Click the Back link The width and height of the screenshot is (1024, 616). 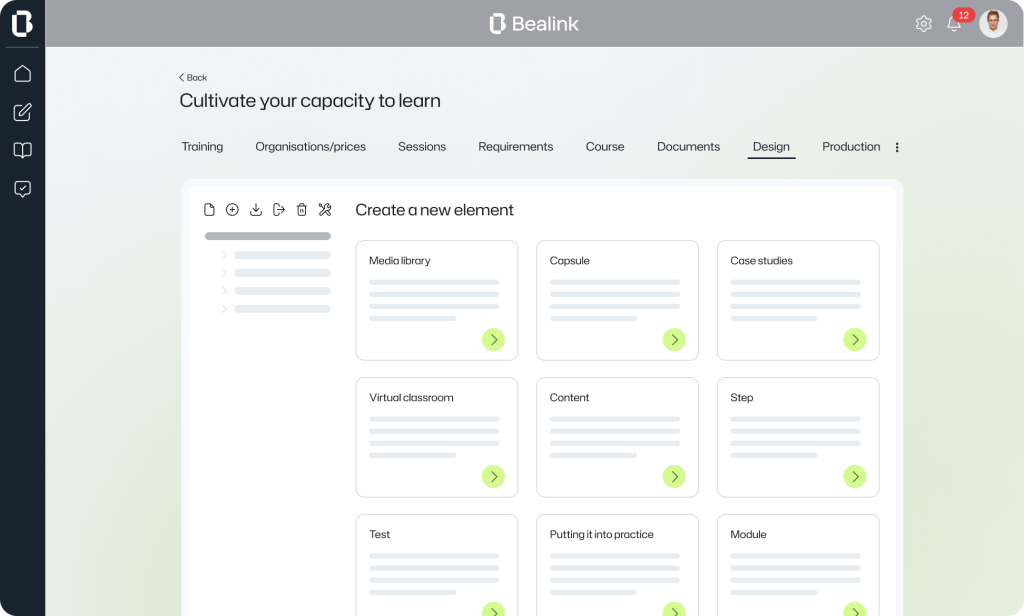pyautogui.click(x=193, y=78)
